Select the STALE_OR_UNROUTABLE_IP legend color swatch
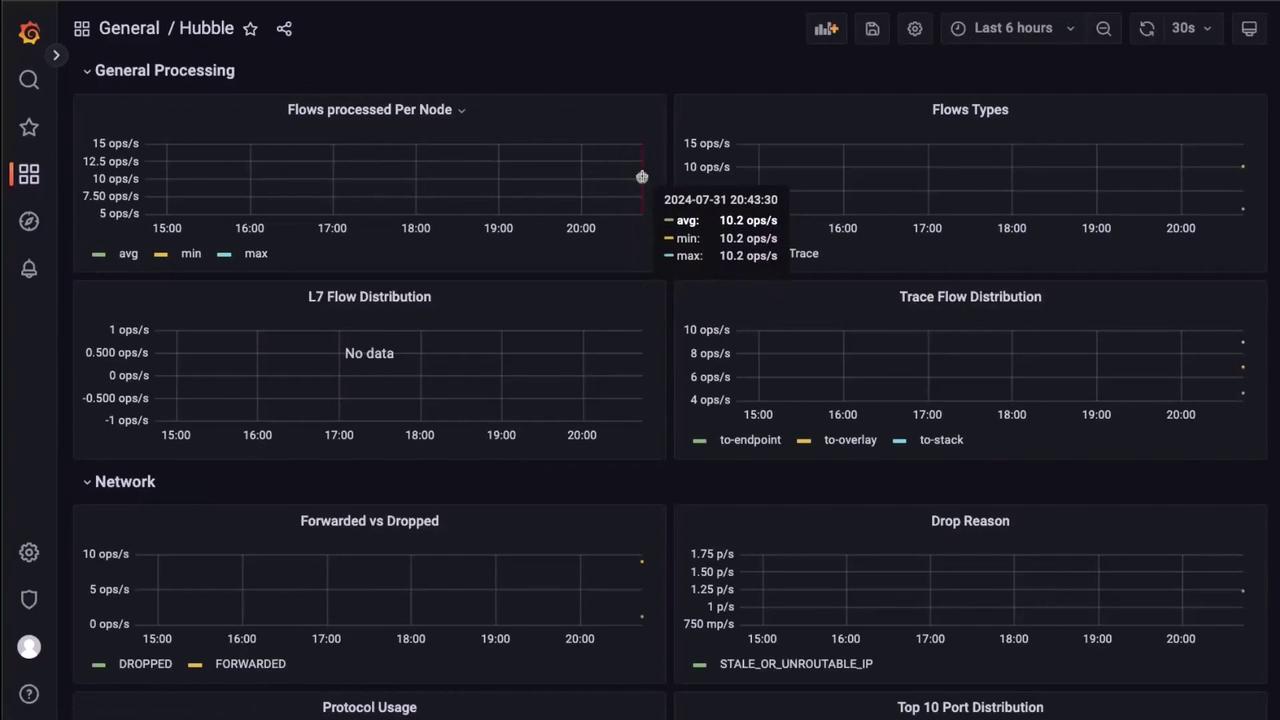Screen dimensions: 1280x720 [x=699, y=664]
